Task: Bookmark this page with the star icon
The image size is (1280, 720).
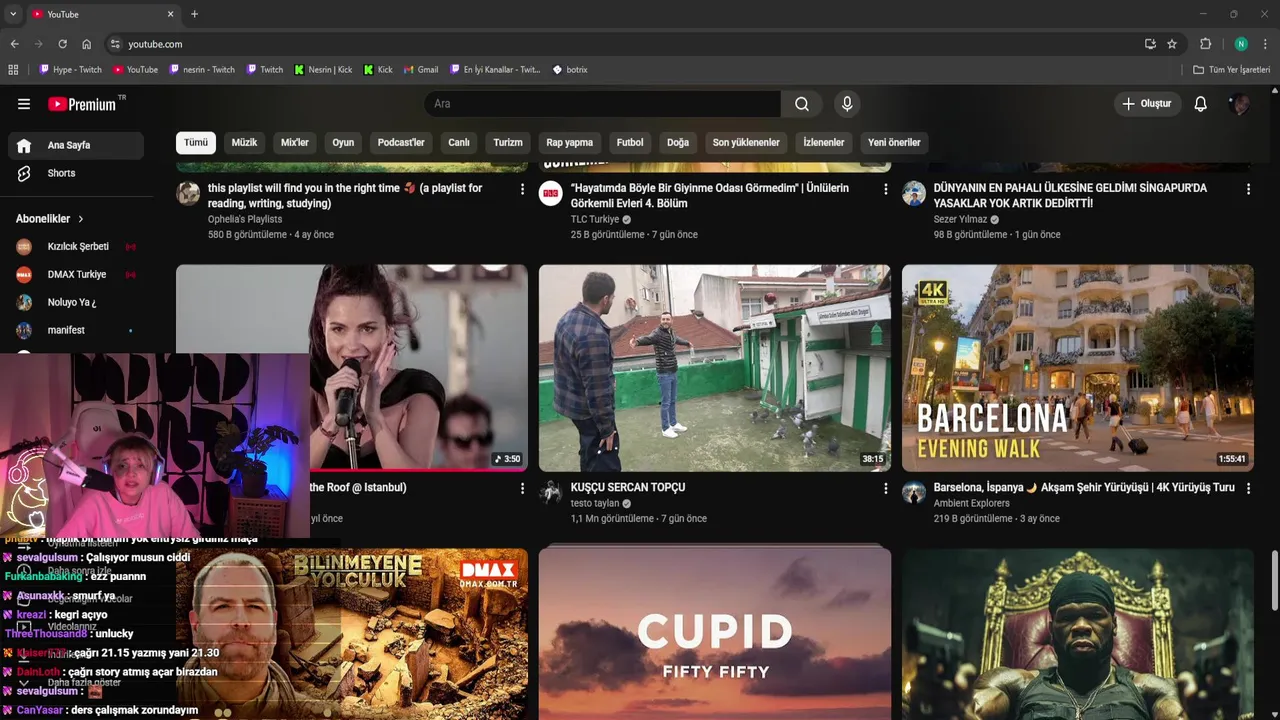Action: pyautogui.click(x=1172, y=44)
